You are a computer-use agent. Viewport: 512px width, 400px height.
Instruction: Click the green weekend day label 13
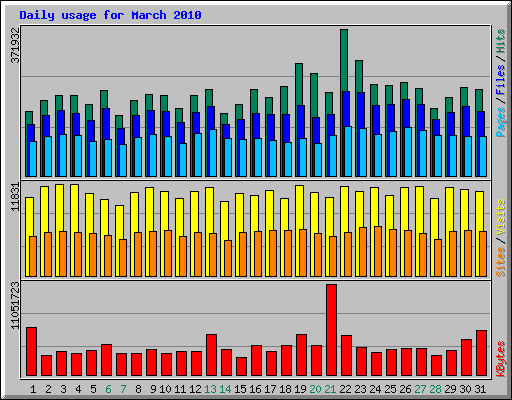210,389
